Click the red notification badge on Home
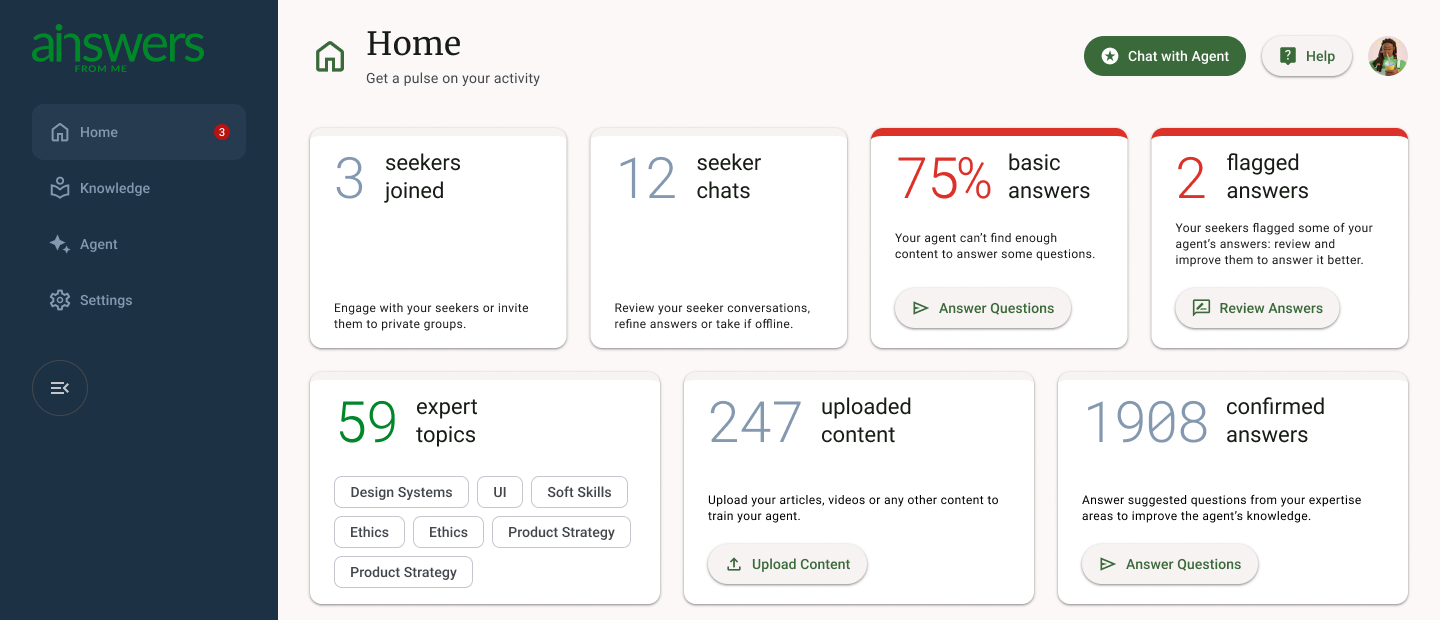The width and height of the screenshot is (1440, 620). click(222, 132)
